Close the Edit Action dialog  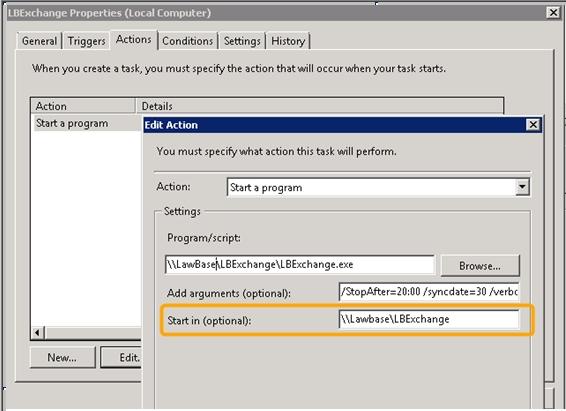tap(533, 125)
